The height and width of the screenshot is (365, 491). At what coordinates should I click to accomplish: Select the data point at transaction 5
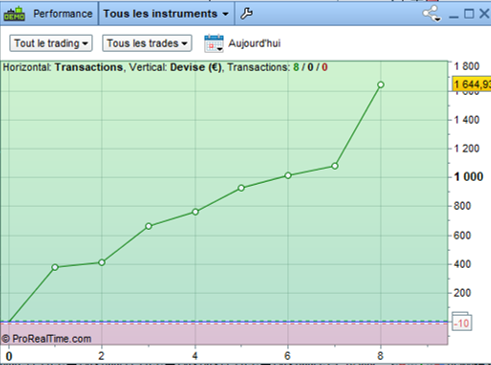(241, 188)
